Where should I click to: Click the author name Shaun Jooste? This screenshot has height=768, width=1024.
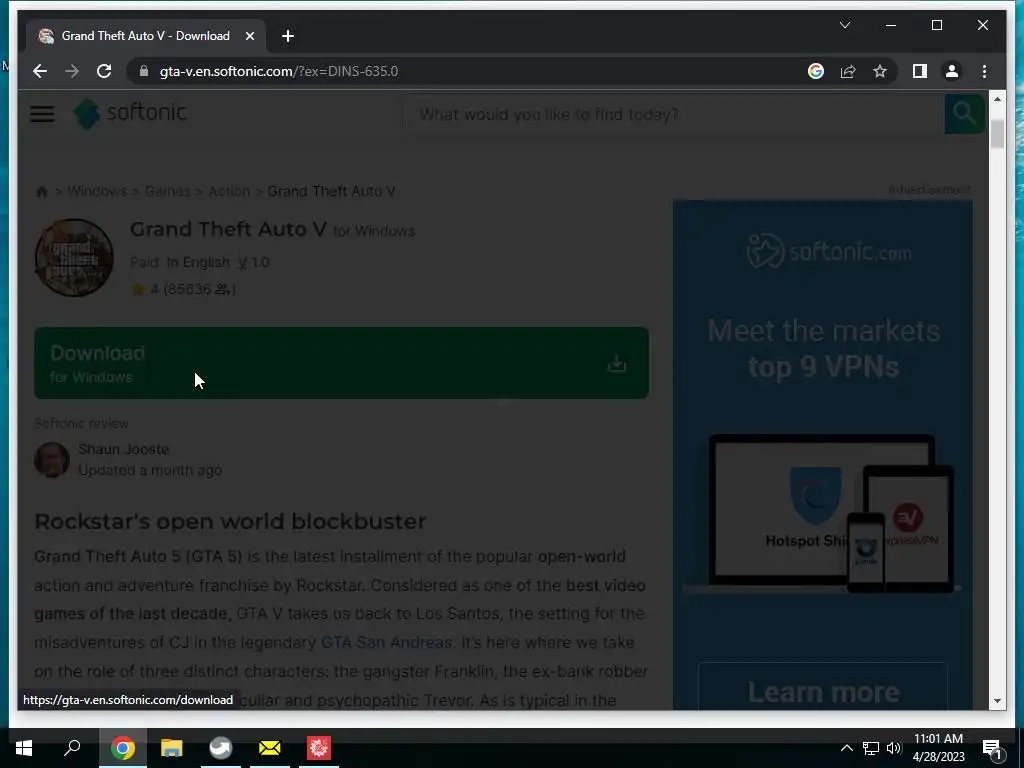tap(123, 449)
